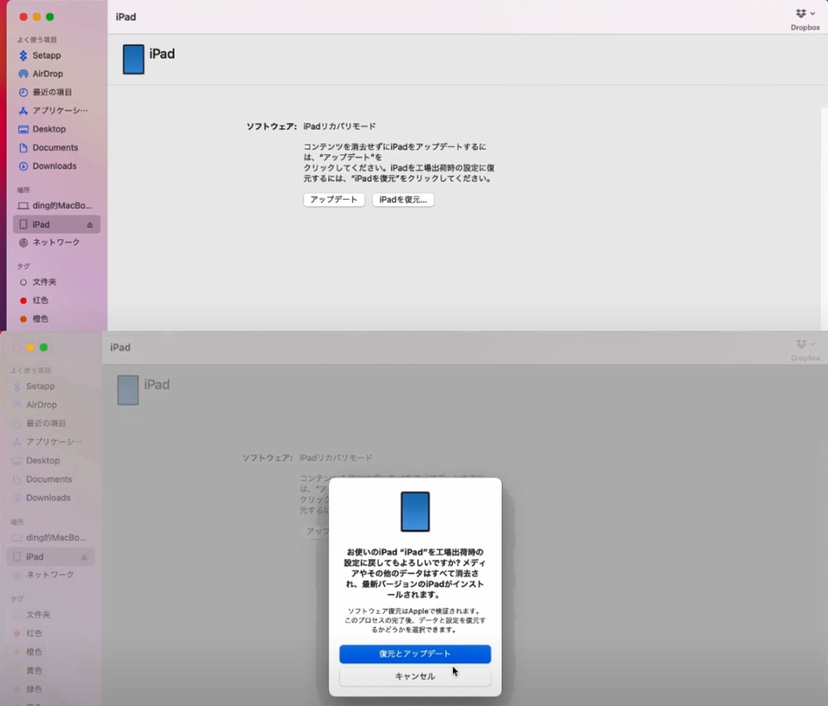Click the dimmed ソフトウェア: label in lower window
This screenshot has width=828, height=706.
click(x=267, y=458)
